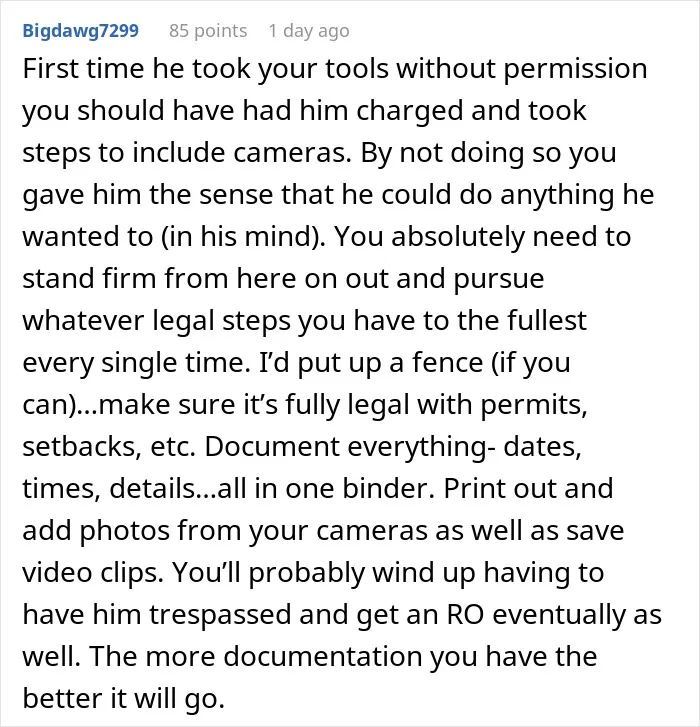Screen dimensions: 700x727
Task: Click the word 'charged' in the comment
Action: click(409, 112)
